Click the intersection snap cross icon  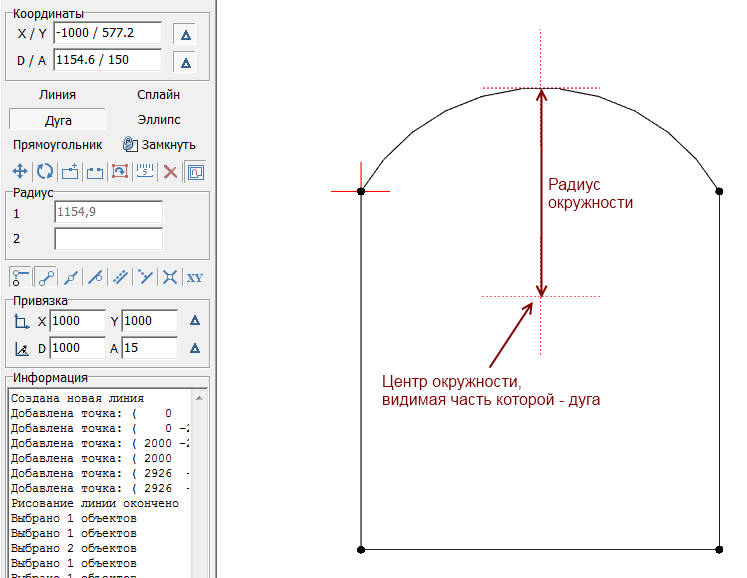pos(170,277)
